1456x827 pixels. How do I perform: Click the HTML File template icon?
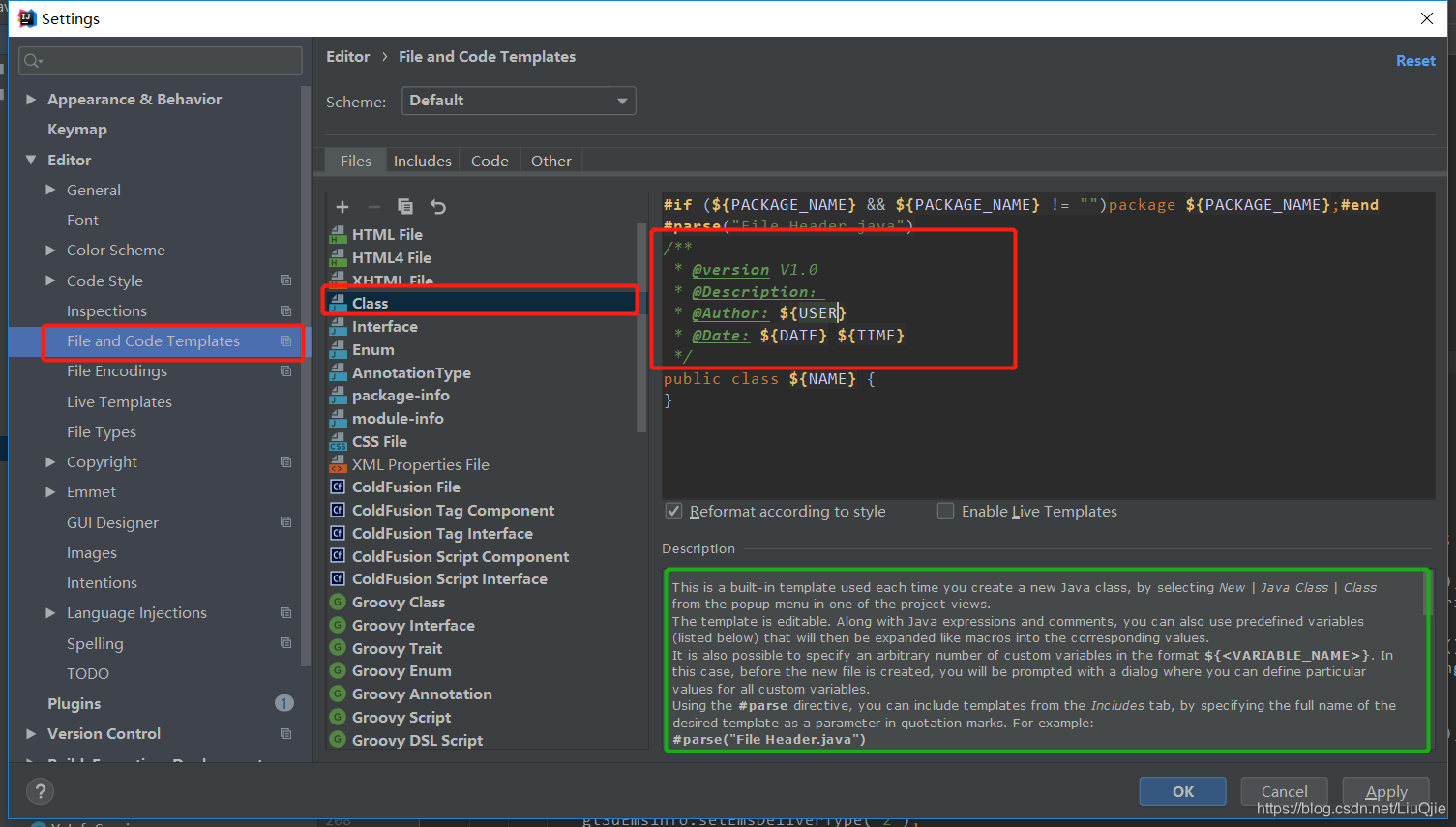(x=338, y=234)
